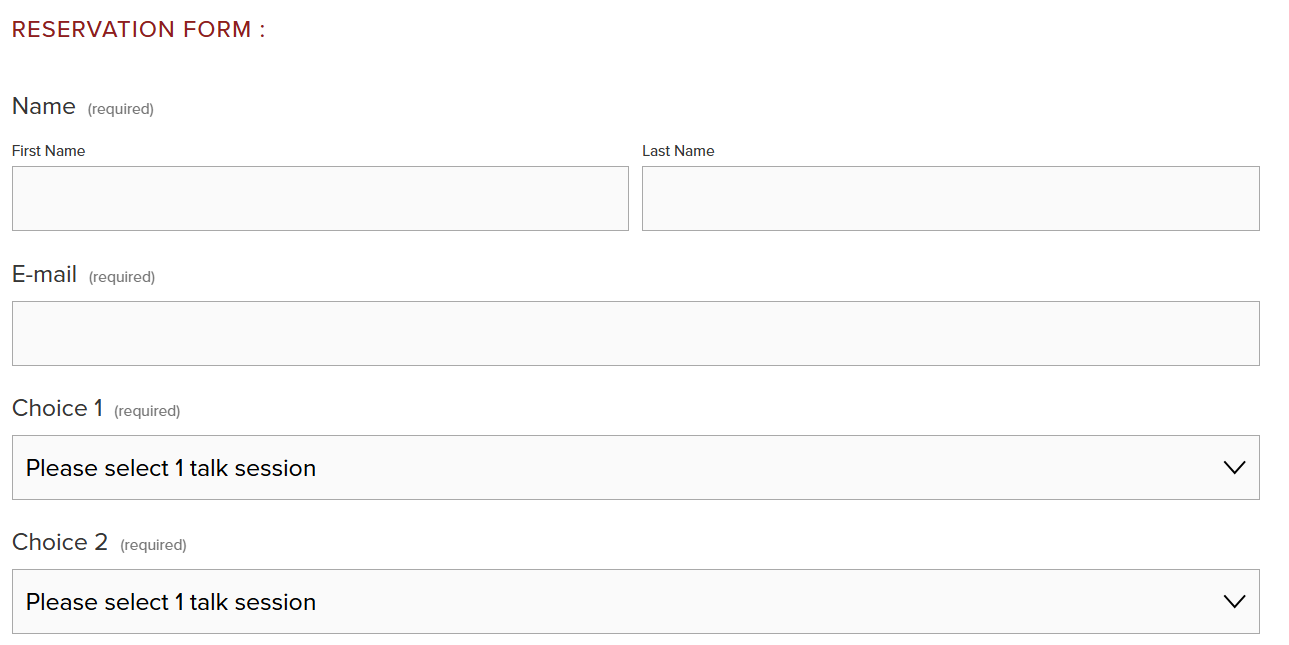The height and width of the screenshot is (645, 1289).
Task: Select placeholder text "Please select 1 talk session" in Choice 1
Action: (x=171, y=468)
